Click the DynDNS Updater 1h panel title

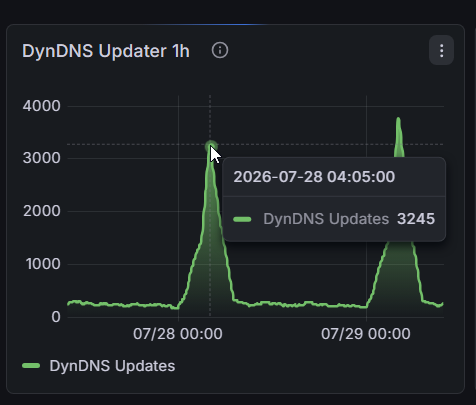[x=106, y=51]
